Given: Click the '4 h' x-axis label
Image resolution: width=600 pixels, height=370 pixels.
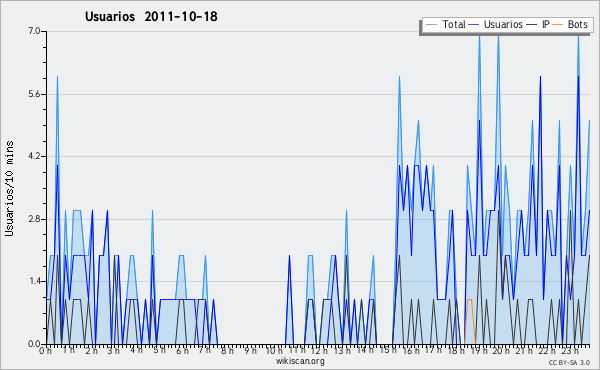Looking at the screenshot, I should pos(137,350).
